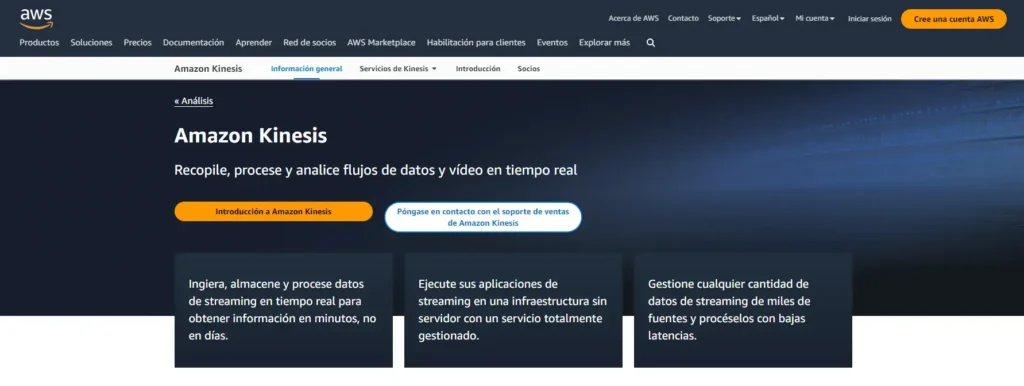
Task: Click the Iniciar sesión link
Action: [869, 19]
